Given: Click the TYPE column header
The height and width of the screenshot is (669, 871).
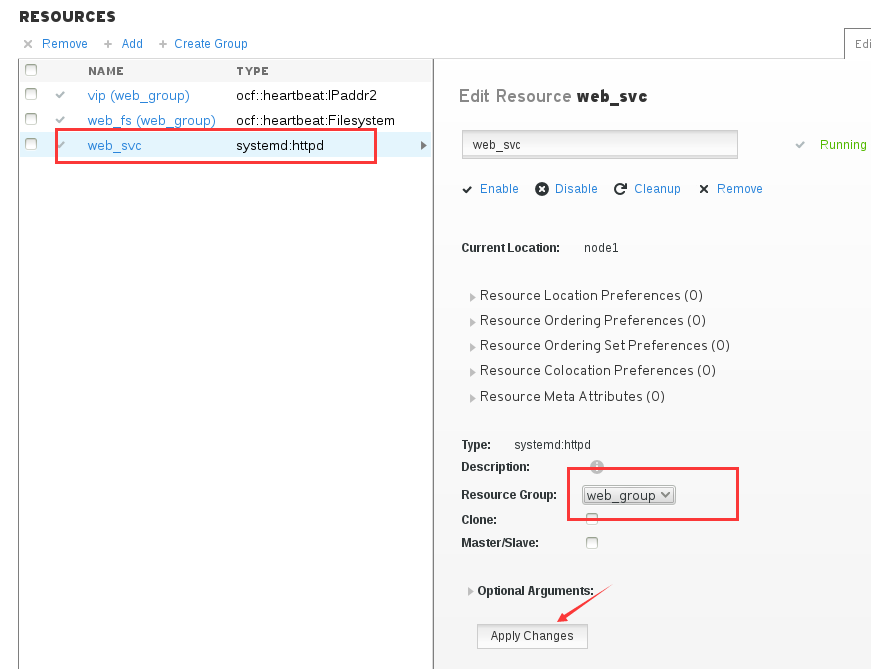Looking at the screenshot, I should pyautogui.click(x=252, y=71).
